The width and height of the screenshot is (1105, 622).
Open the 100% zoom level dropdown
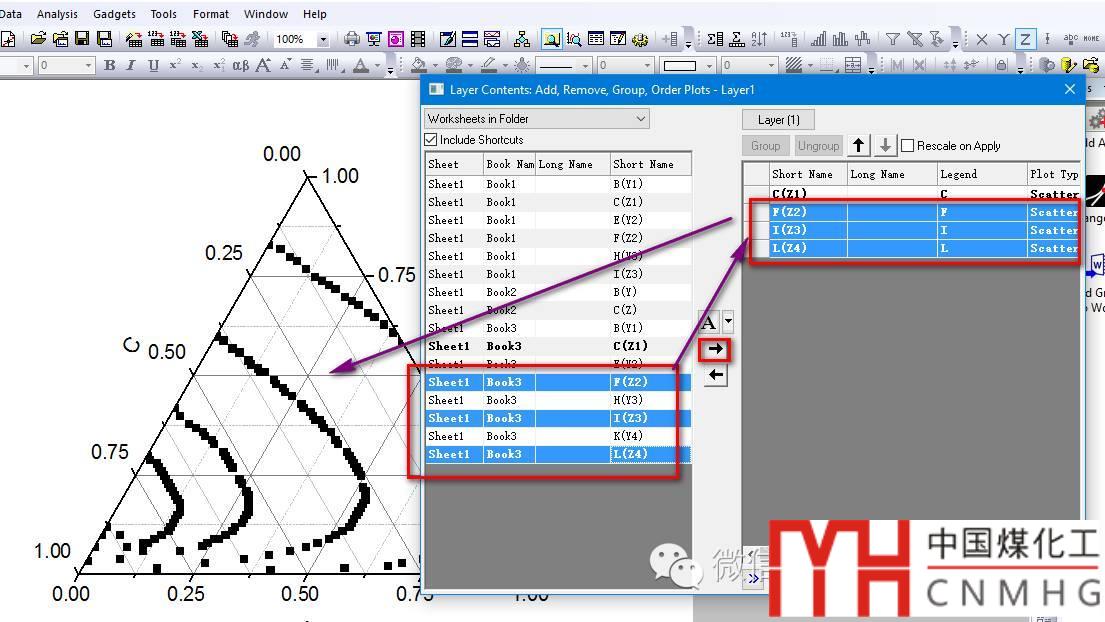coord(322,39)
